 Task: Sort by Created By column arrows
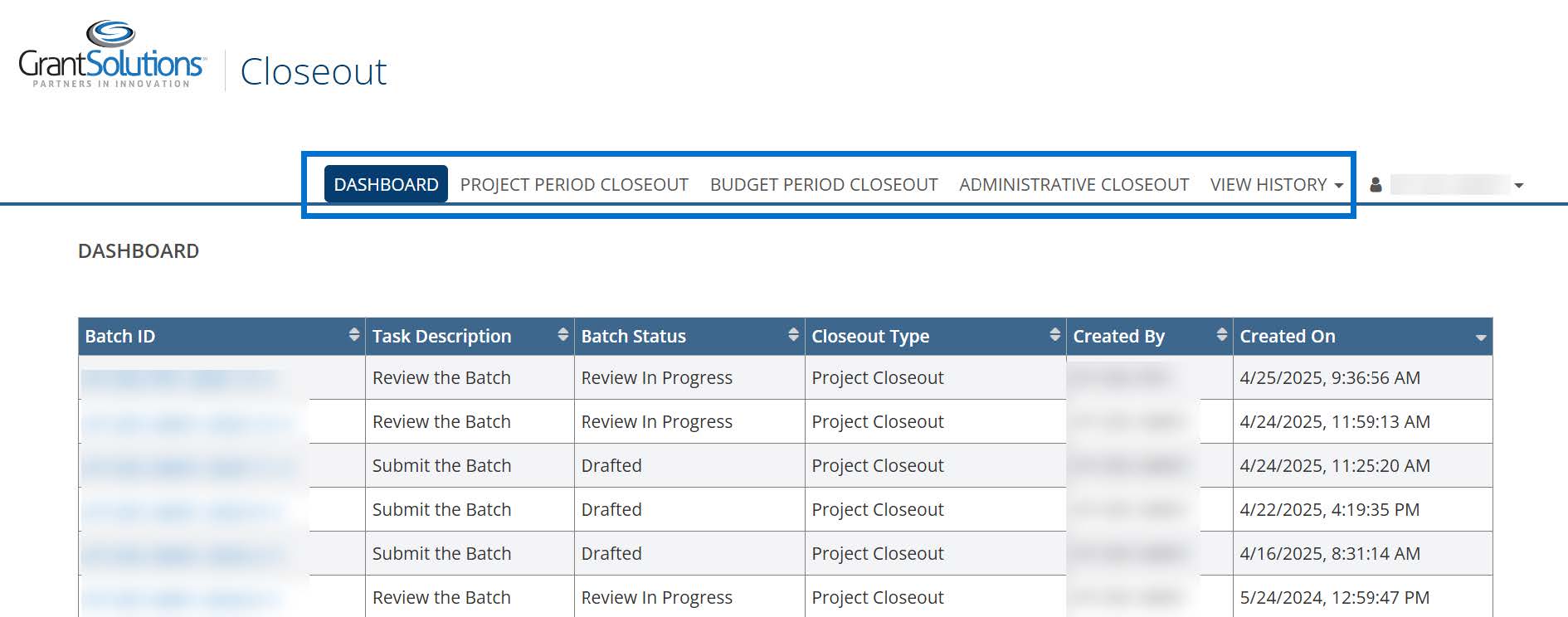click(x=1221, y=335)
